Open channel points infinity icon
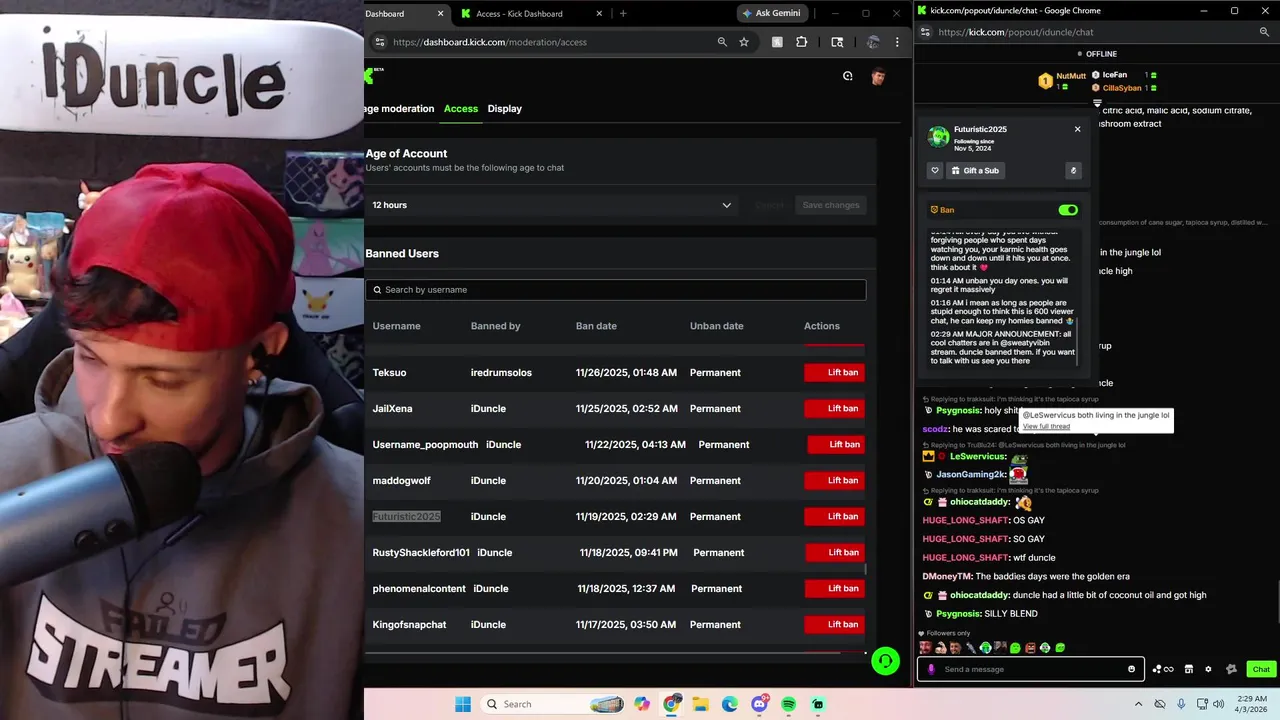 1163,669
